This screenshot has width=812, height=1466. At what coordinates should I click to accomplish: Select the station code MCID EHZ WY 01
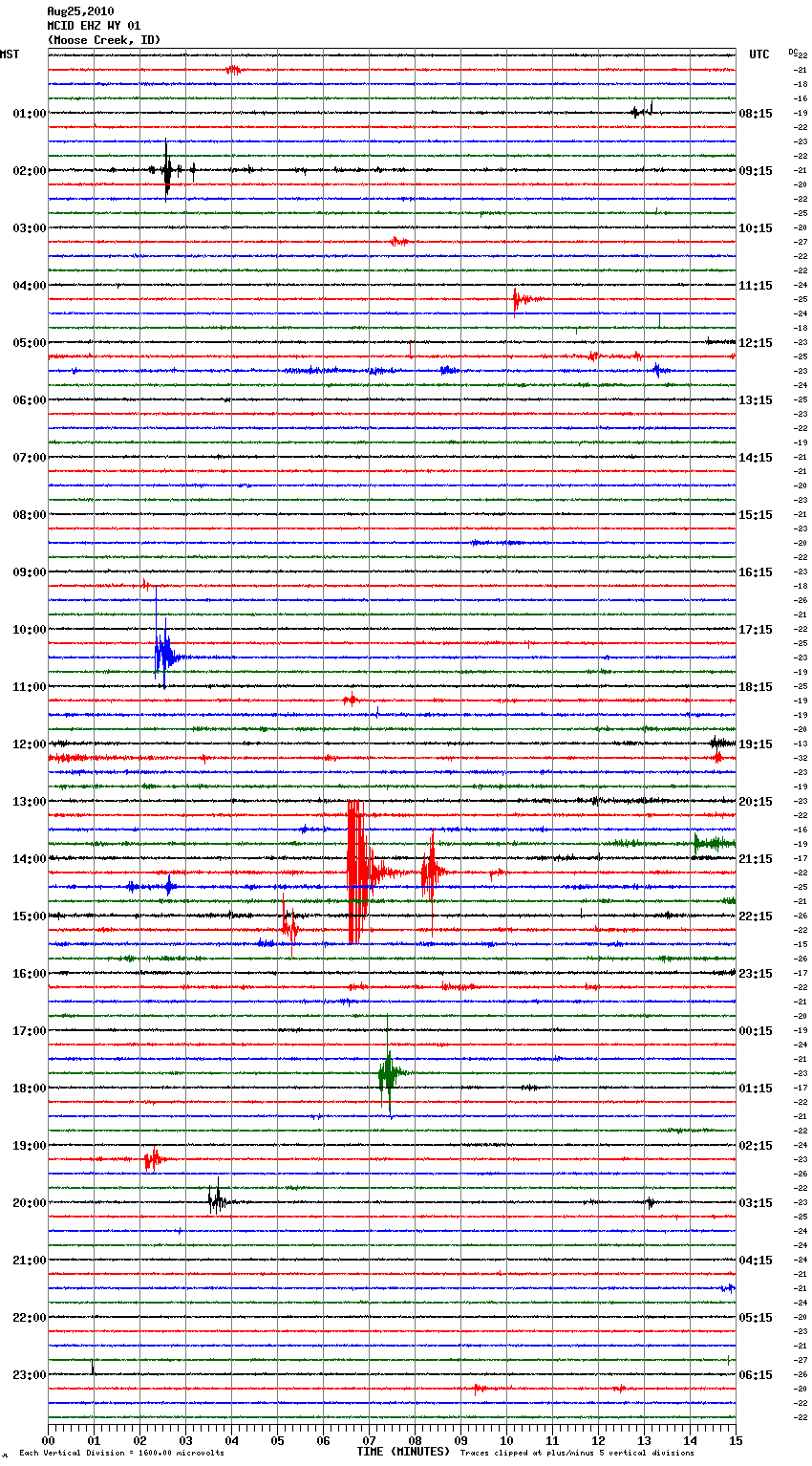click(x=94, y=26)
